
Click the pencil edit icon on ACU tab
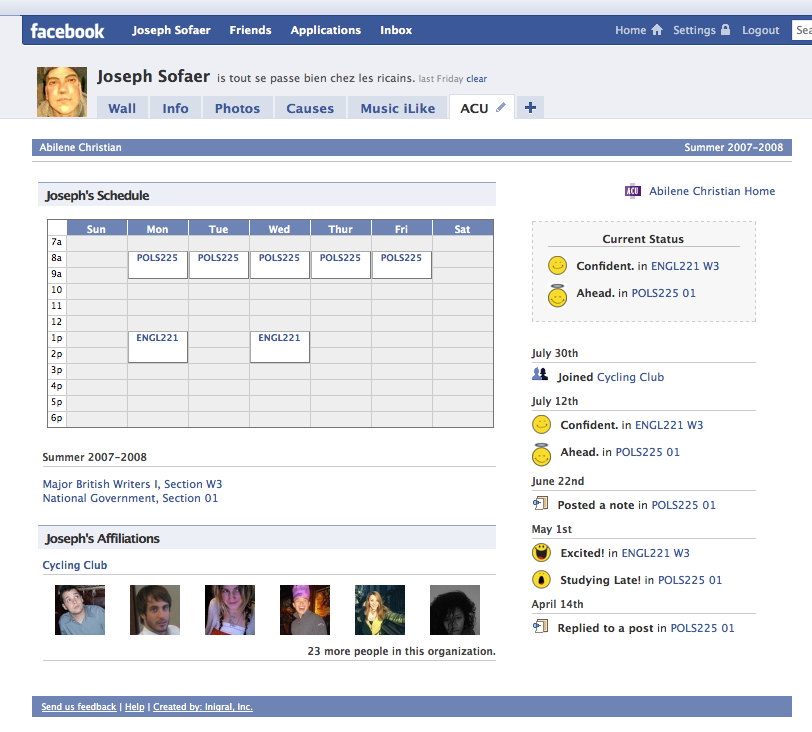[500, 107]
